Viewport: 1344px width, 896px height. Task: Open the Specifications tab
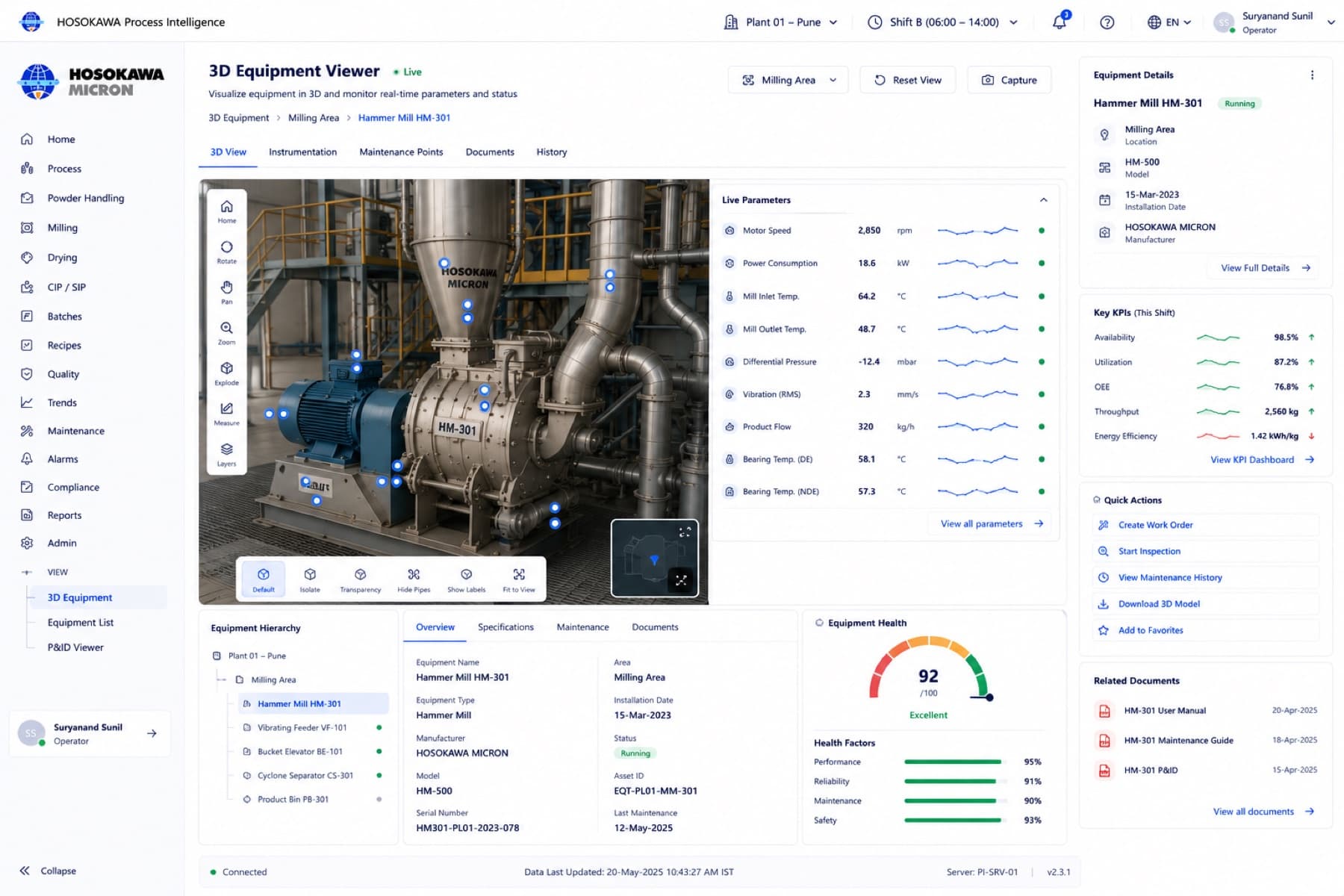coord(505,627)
